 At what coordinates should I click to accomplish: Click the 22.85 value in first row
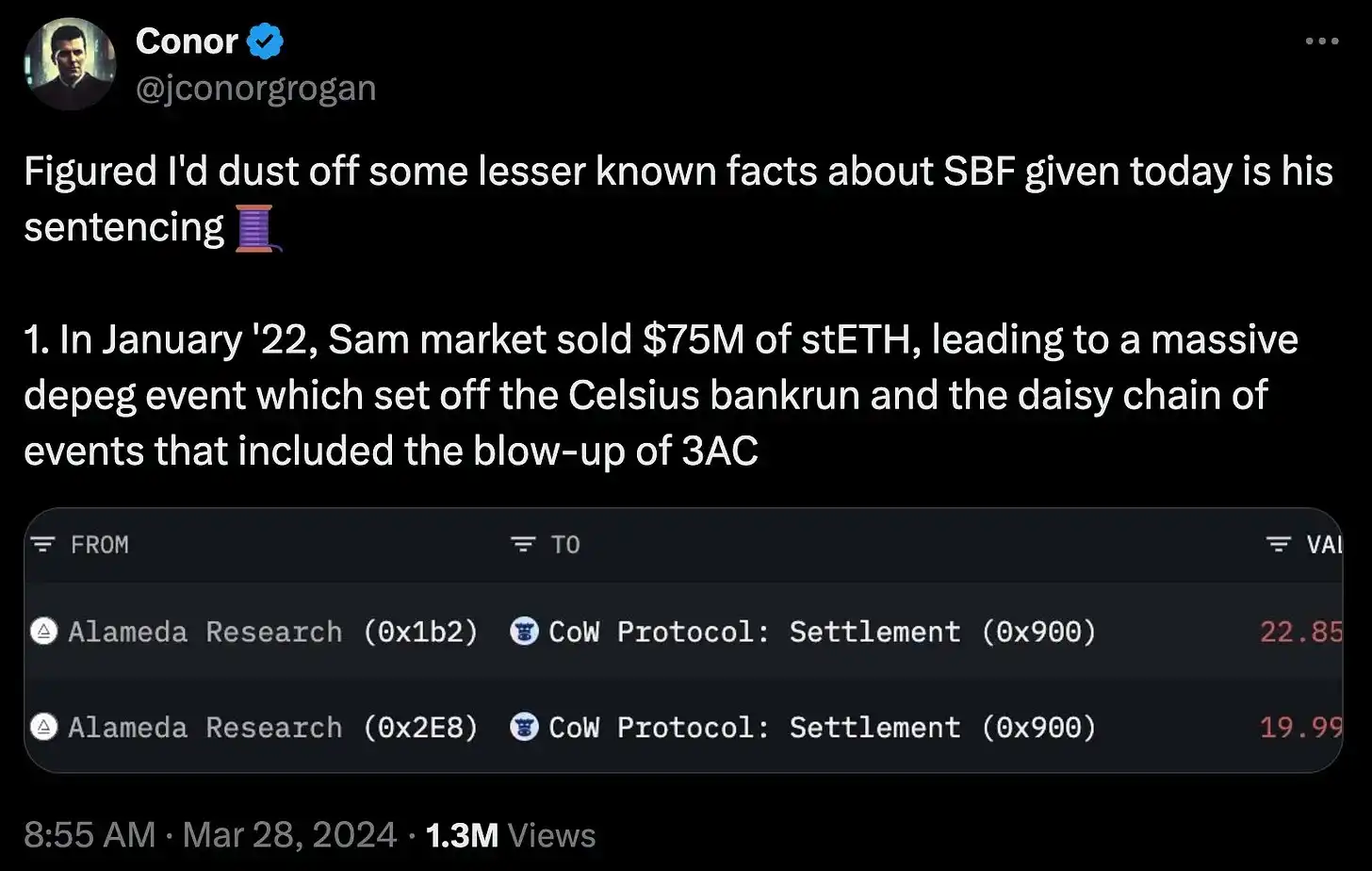1301,632
